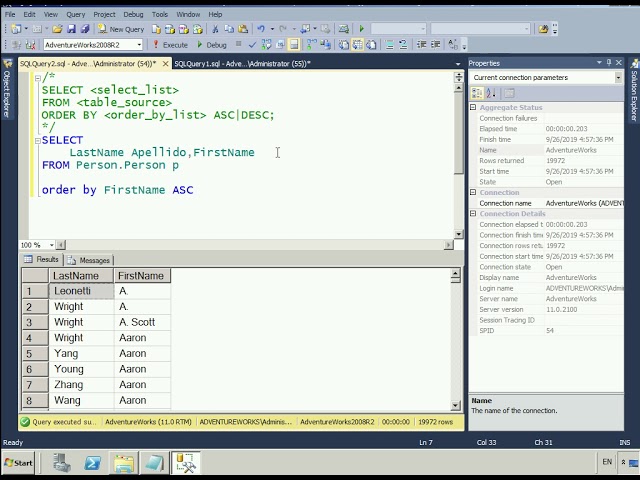Open the Help menu

[215, 14]
